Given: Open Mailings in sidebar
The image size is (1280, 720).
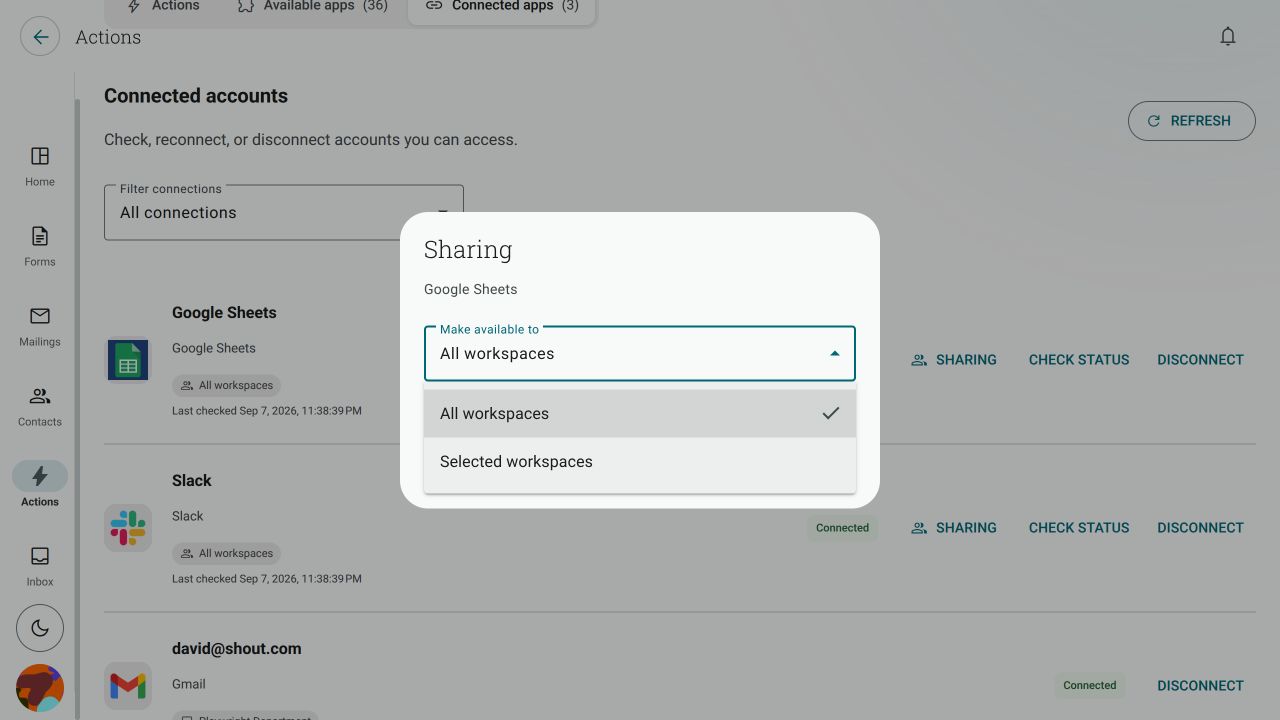Looking at the screenshot, I should point(40,327).
